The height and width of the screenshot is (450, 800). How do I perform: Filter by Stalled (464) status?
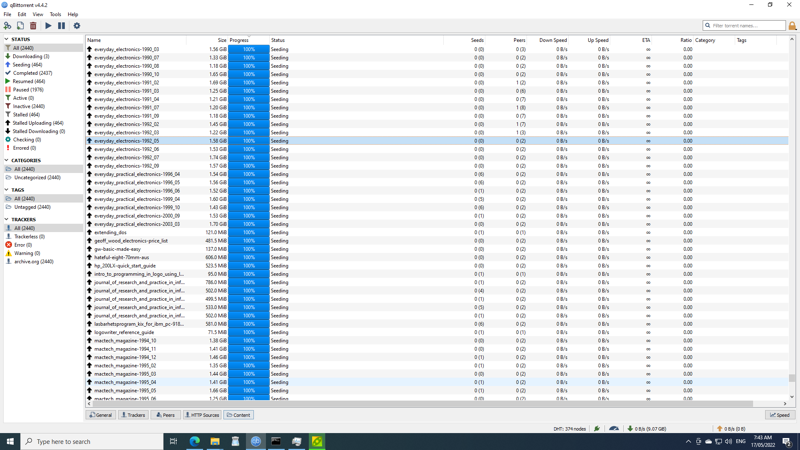pyautogui.click(x=26, y=115)
